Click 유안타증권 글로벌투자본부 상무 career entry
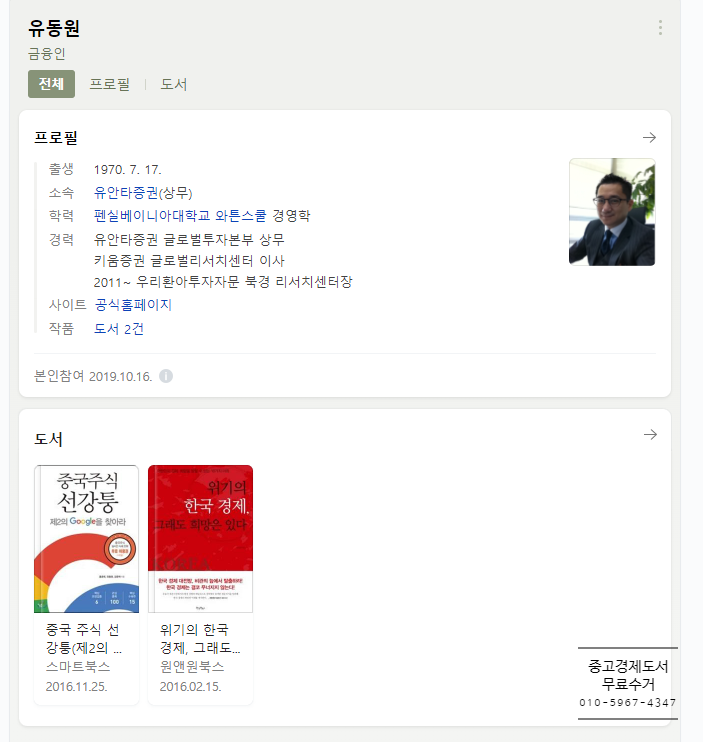 (x=189, y=239)
